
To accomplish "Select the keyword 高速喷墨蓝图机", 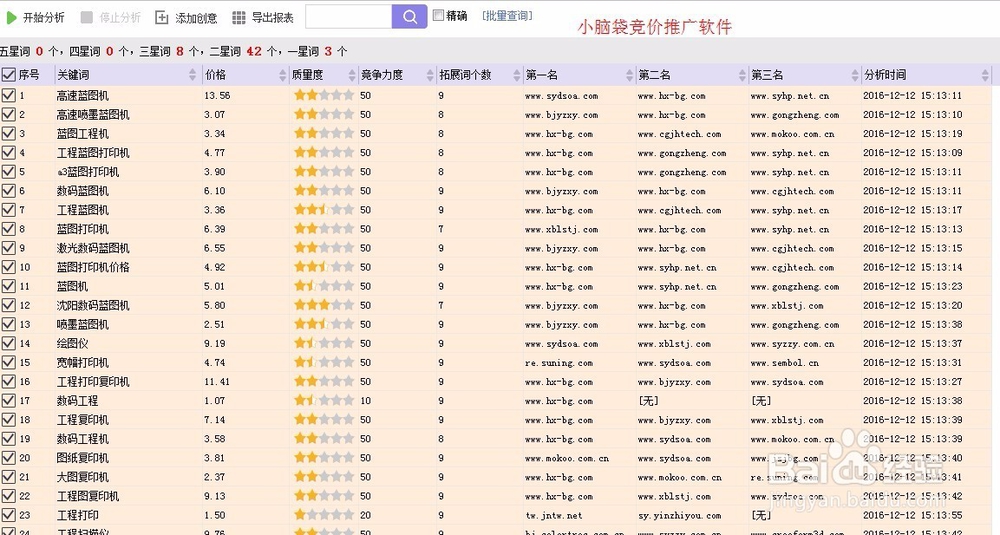I will [92, 114].
